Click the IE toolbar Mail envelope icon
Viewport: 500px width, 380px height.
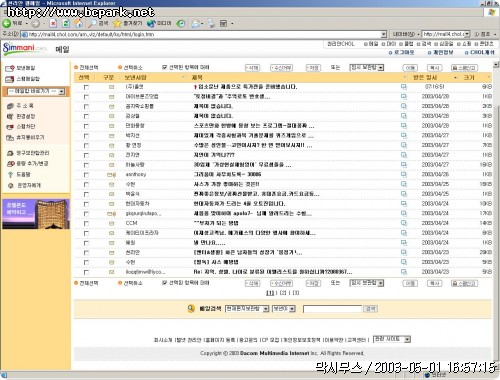(195, 23)
